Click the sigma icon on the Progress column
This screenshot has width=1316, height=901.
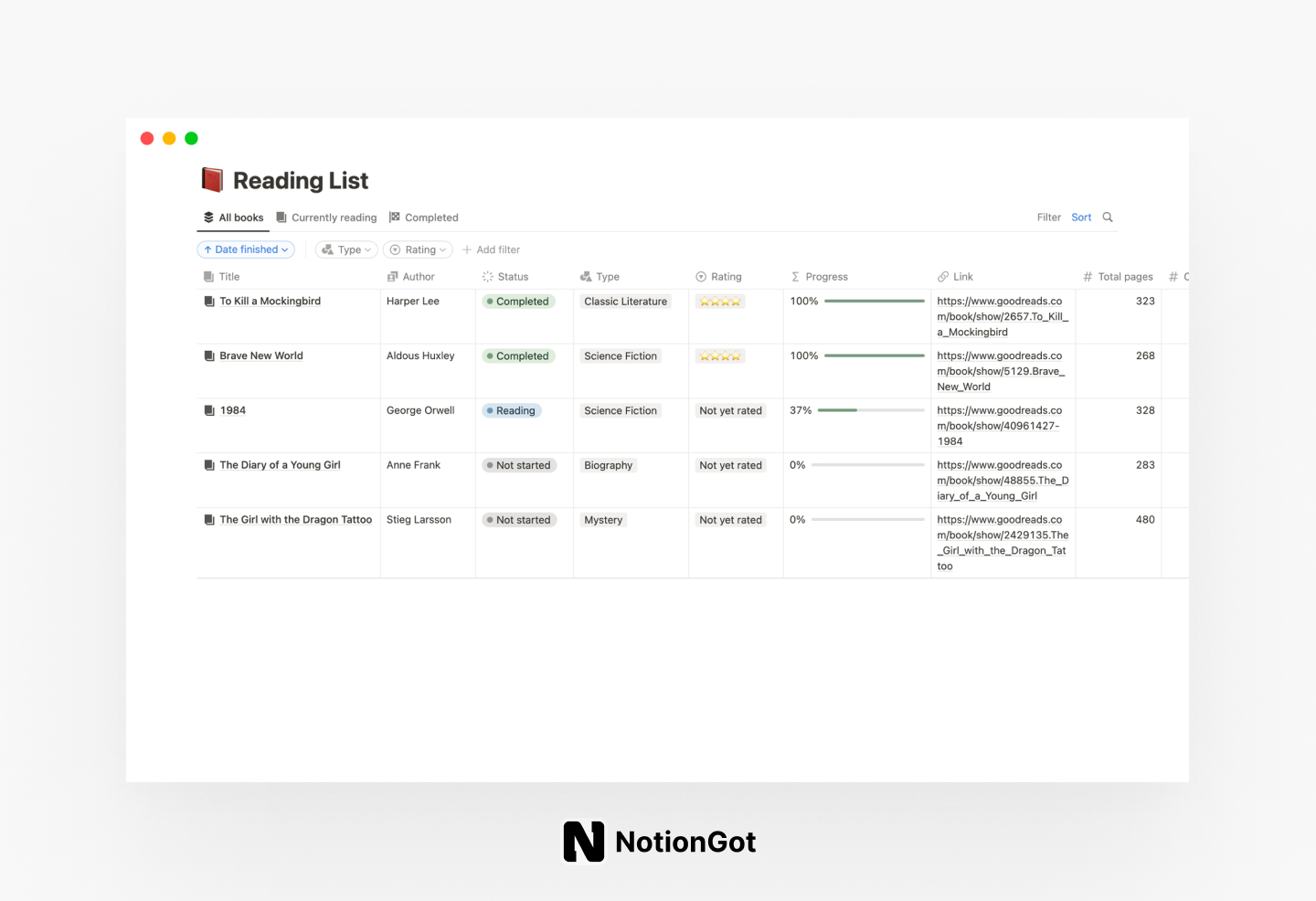coord(794,276)
